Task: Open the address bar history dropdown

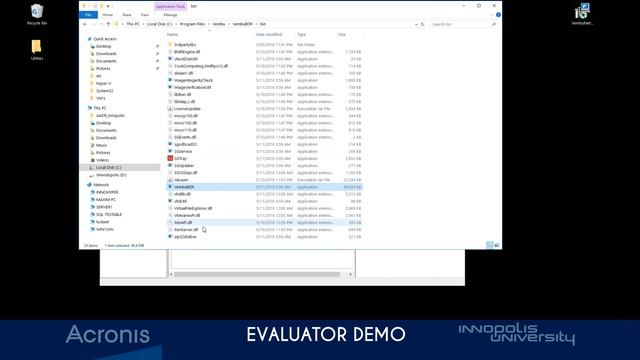Action: [x=416, y=24]
